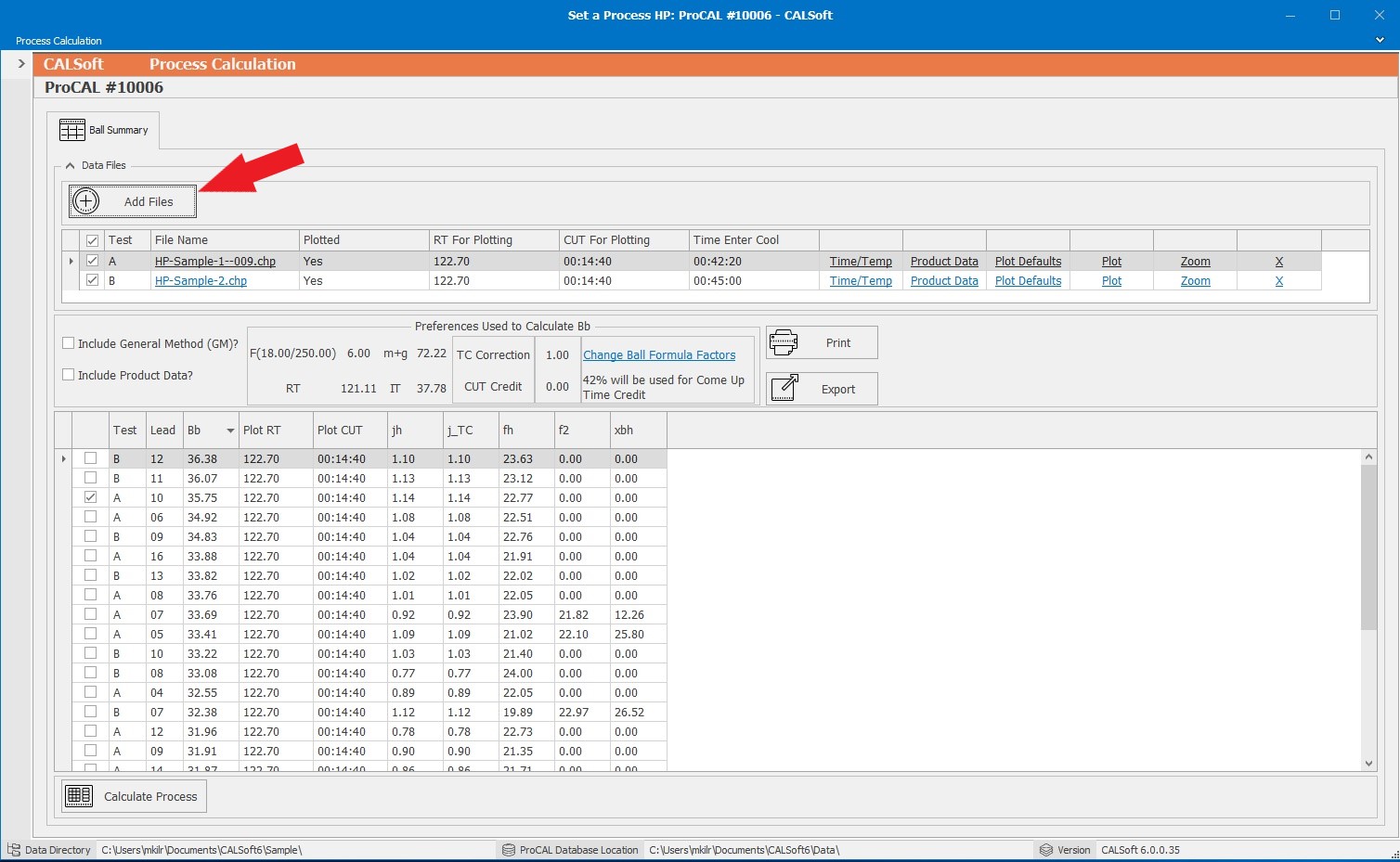Click the CUT Credit value 0.00

557,387
